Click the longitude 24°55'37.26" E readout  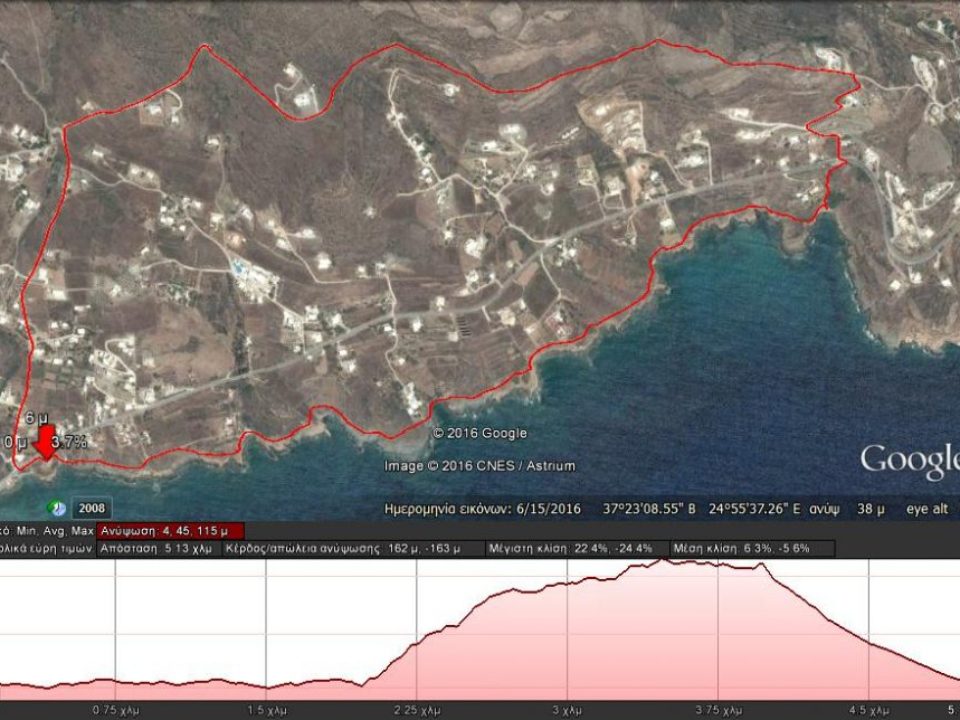754,509
